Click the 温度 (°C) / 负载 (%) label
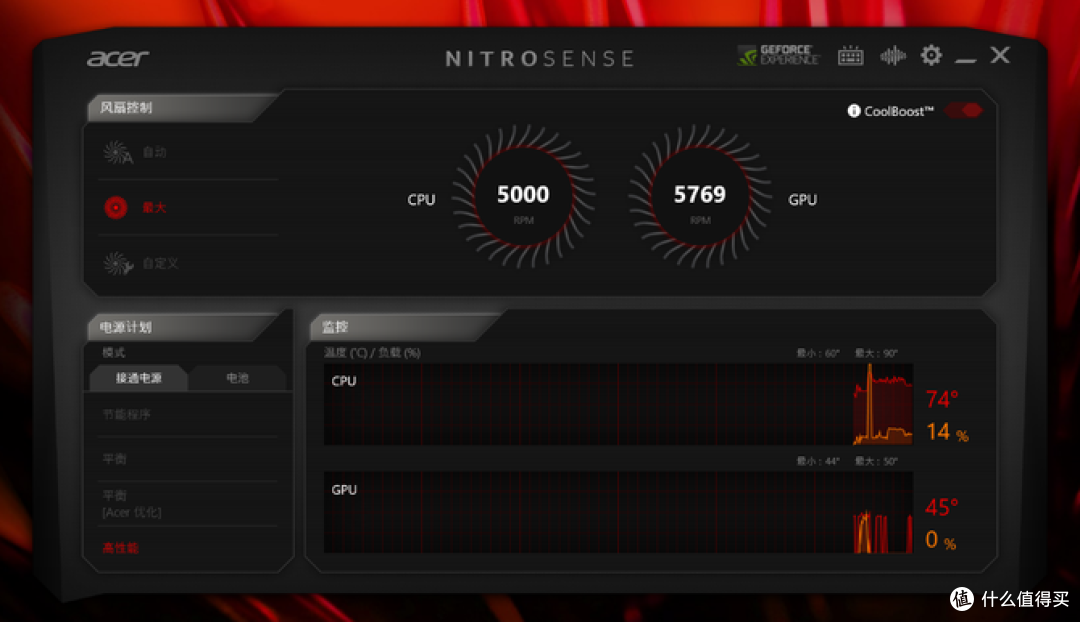The height and width of the screenshot is (622, 1080). [372, 353]
